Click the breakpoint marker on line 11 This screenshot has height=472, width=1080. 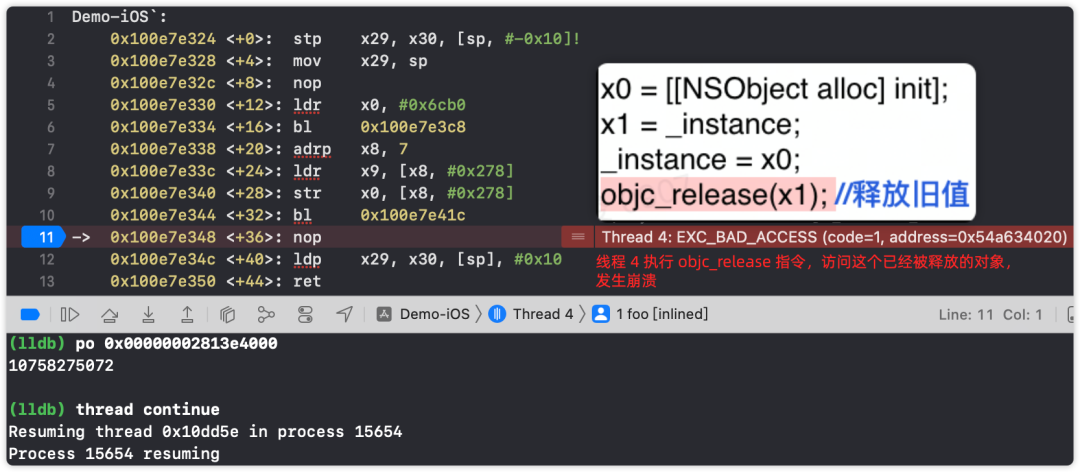pos(43,237)
